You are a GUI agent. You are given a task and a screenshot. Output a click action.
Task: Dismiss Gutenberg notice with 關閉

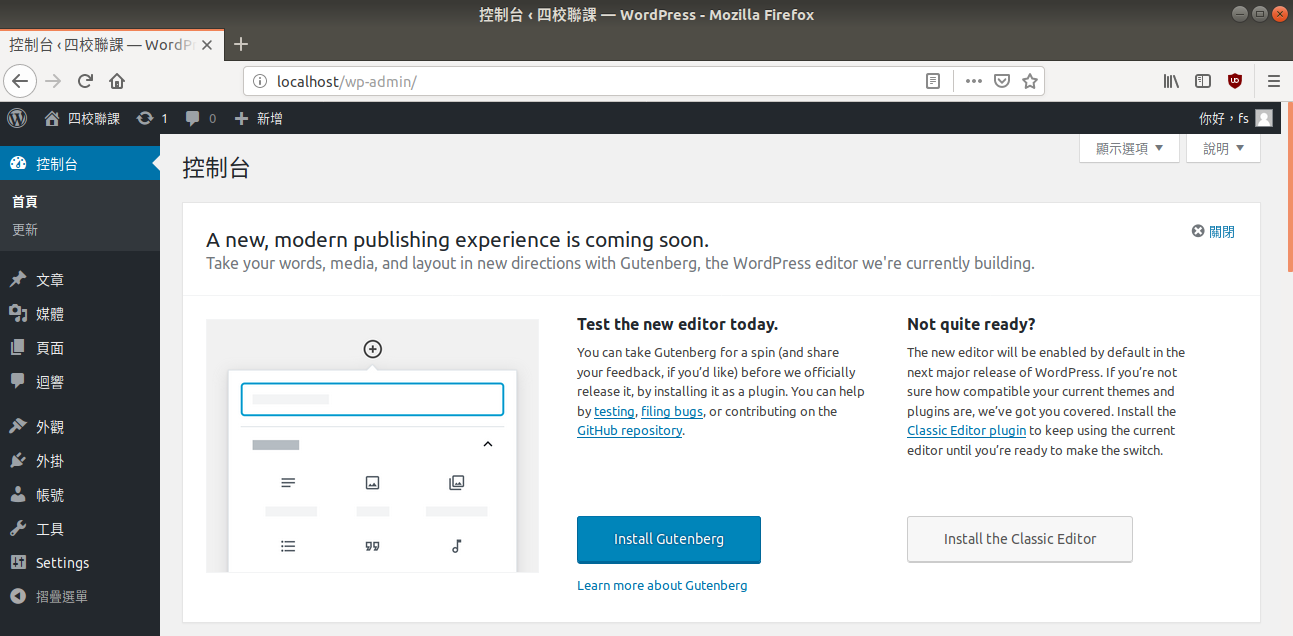tap(1213, 231)
